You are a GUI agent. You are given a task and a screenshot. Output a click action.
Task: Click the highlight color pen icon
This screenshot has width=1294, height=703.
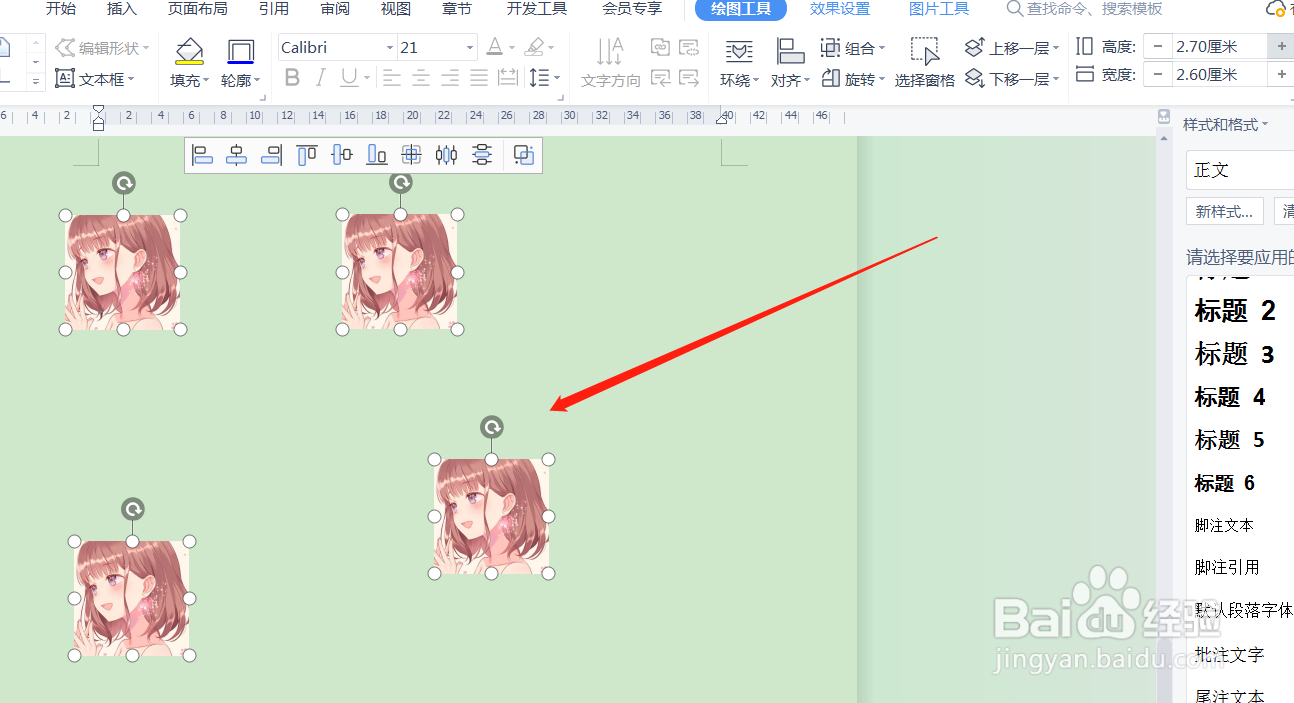tap(533, 47)
